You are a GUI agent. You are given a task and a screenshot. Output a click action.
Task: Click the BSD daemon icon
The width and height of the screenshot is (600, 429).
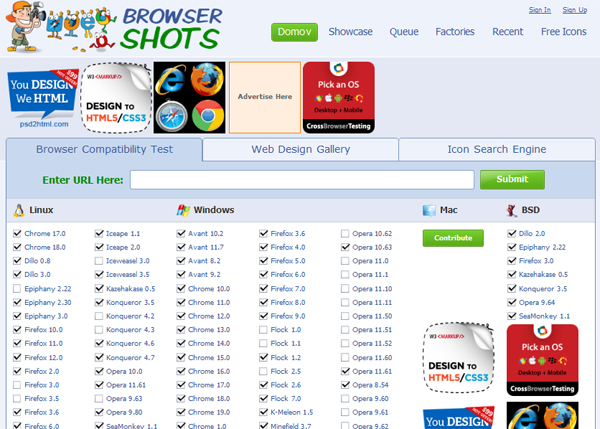511,210
